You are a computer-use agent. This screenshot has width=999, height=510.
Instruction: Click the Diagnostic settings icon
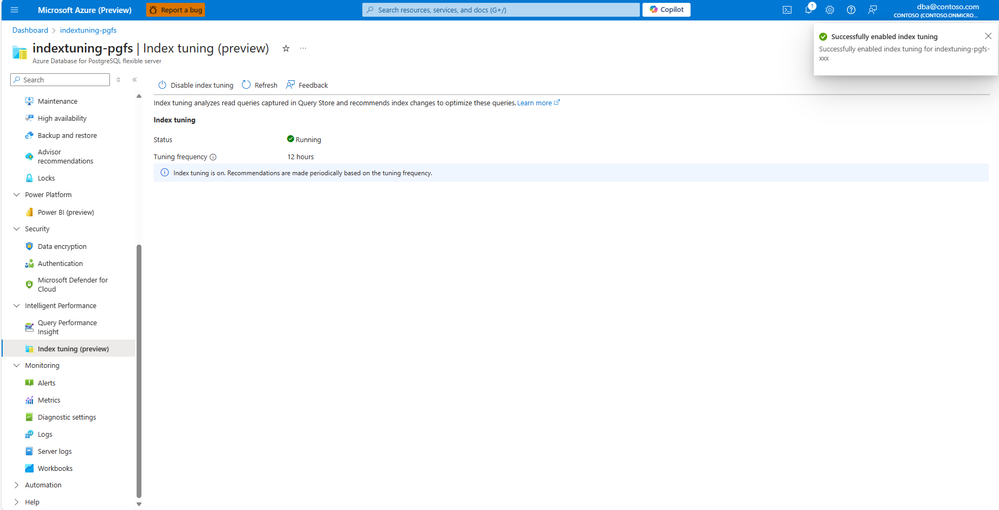pyautogui.click(x=29, y=417)
